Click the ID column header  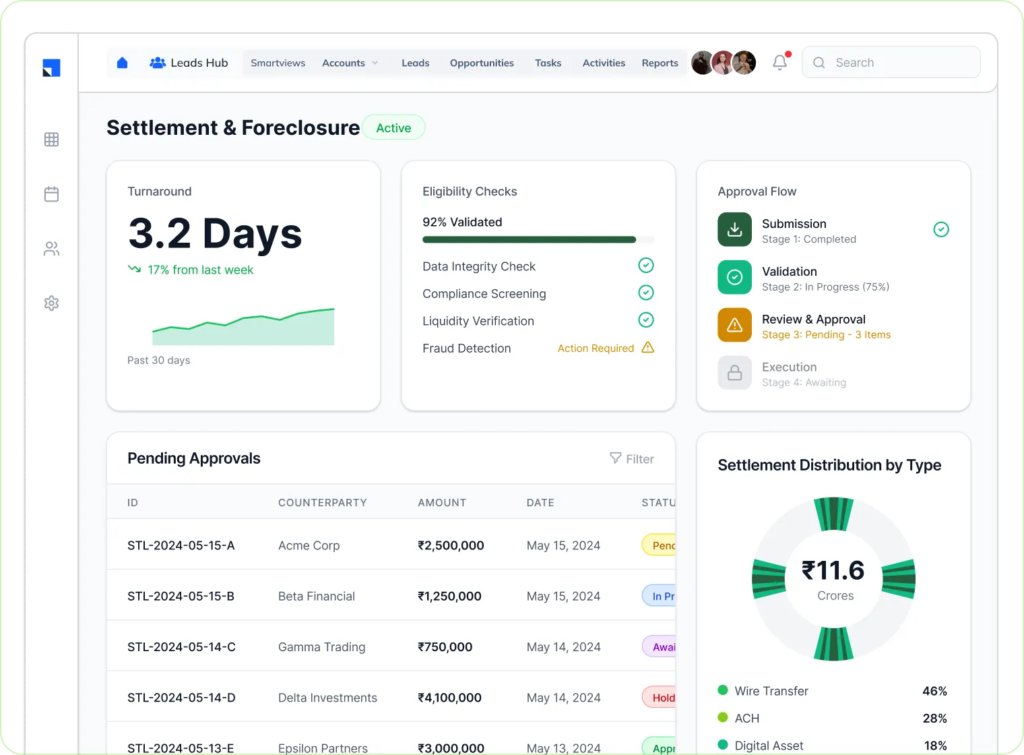(133, 502)
